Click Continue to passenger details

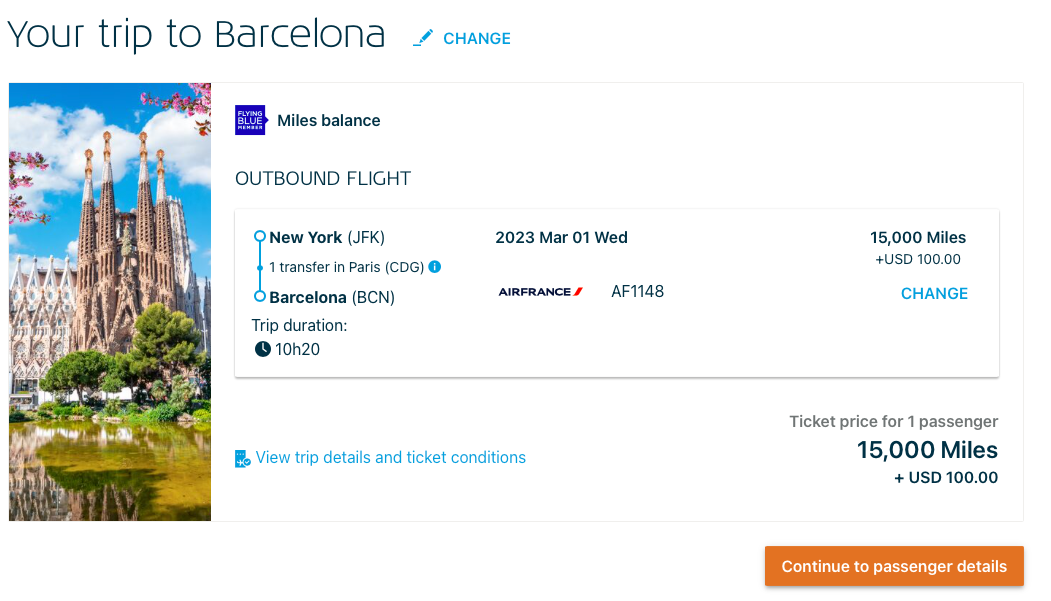point(893,566)
